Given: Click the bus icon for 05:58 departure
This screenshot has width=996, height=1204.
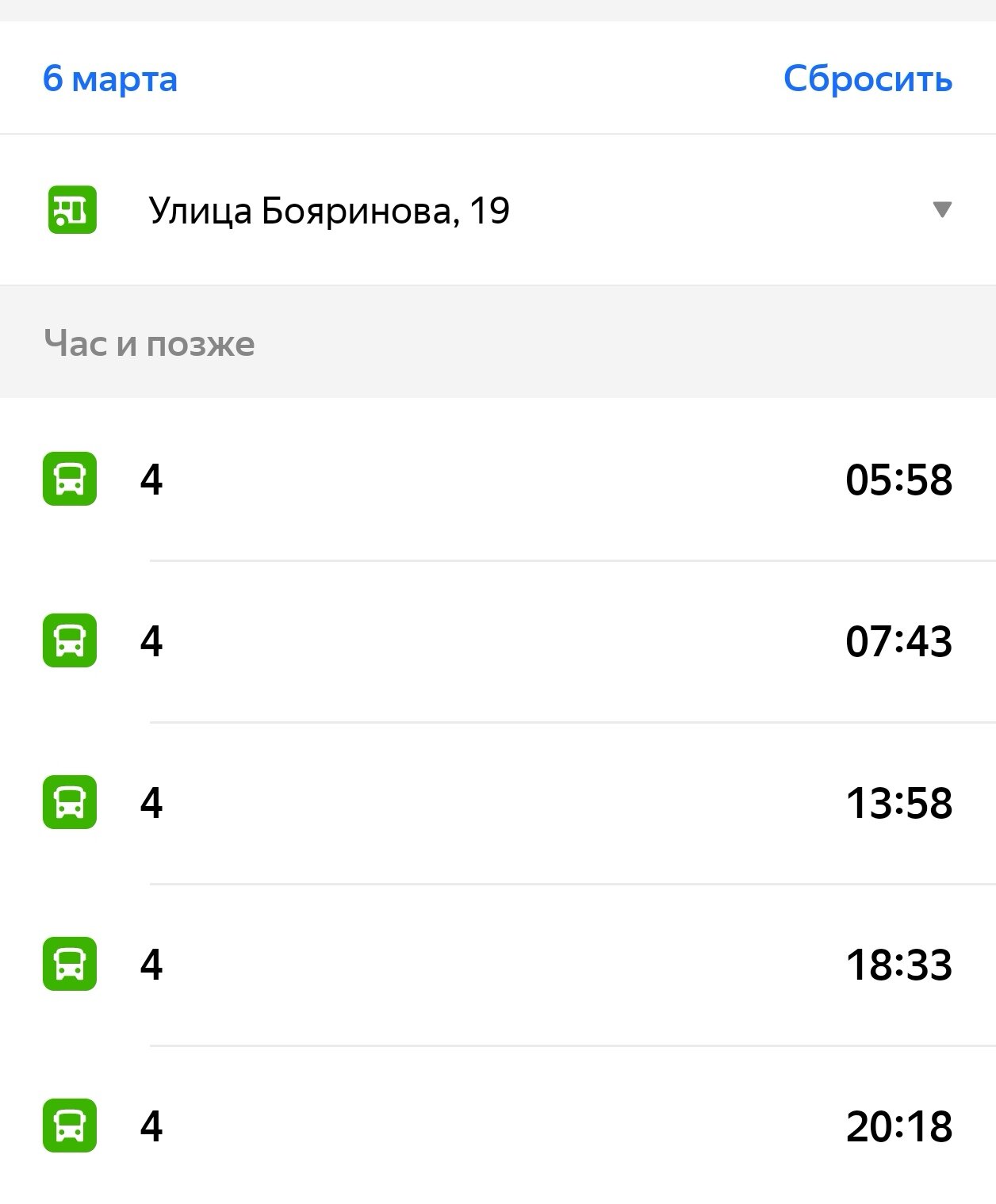Looking at the screenshot, I should (70, 479).
